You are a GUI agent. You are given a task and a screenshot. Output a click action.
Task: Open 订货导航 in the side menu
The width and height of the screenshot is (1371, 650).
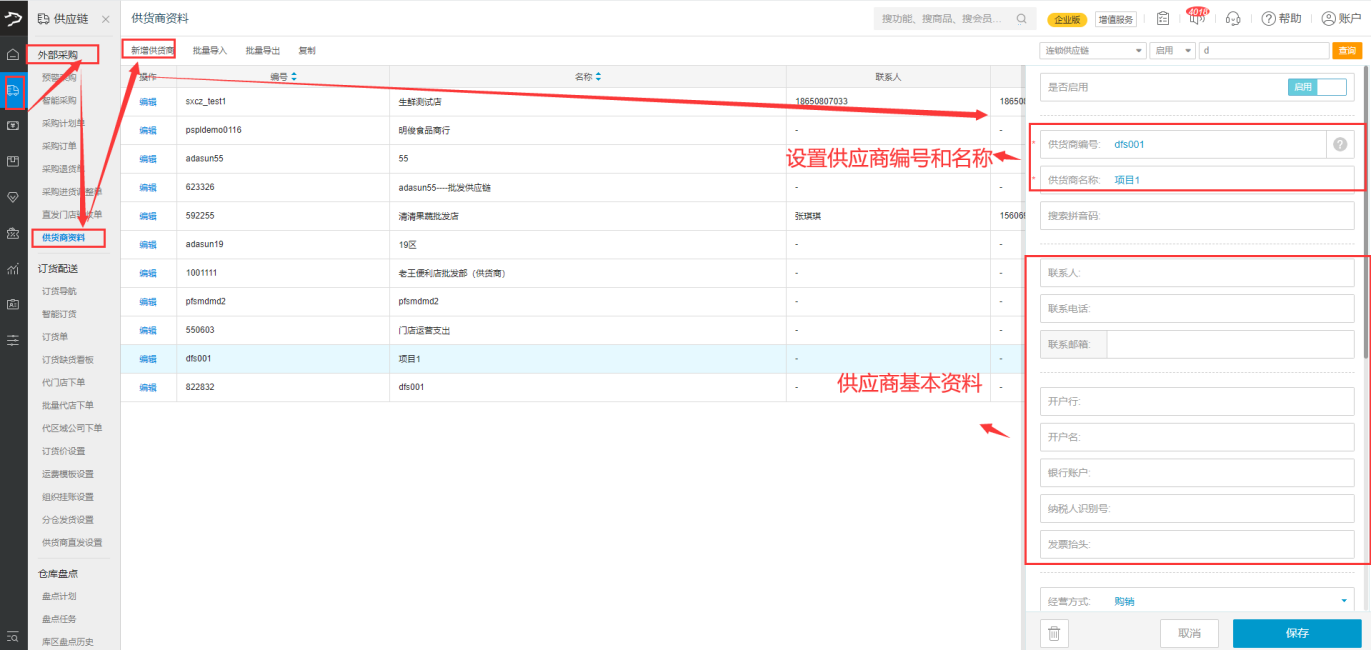(59, 291)
